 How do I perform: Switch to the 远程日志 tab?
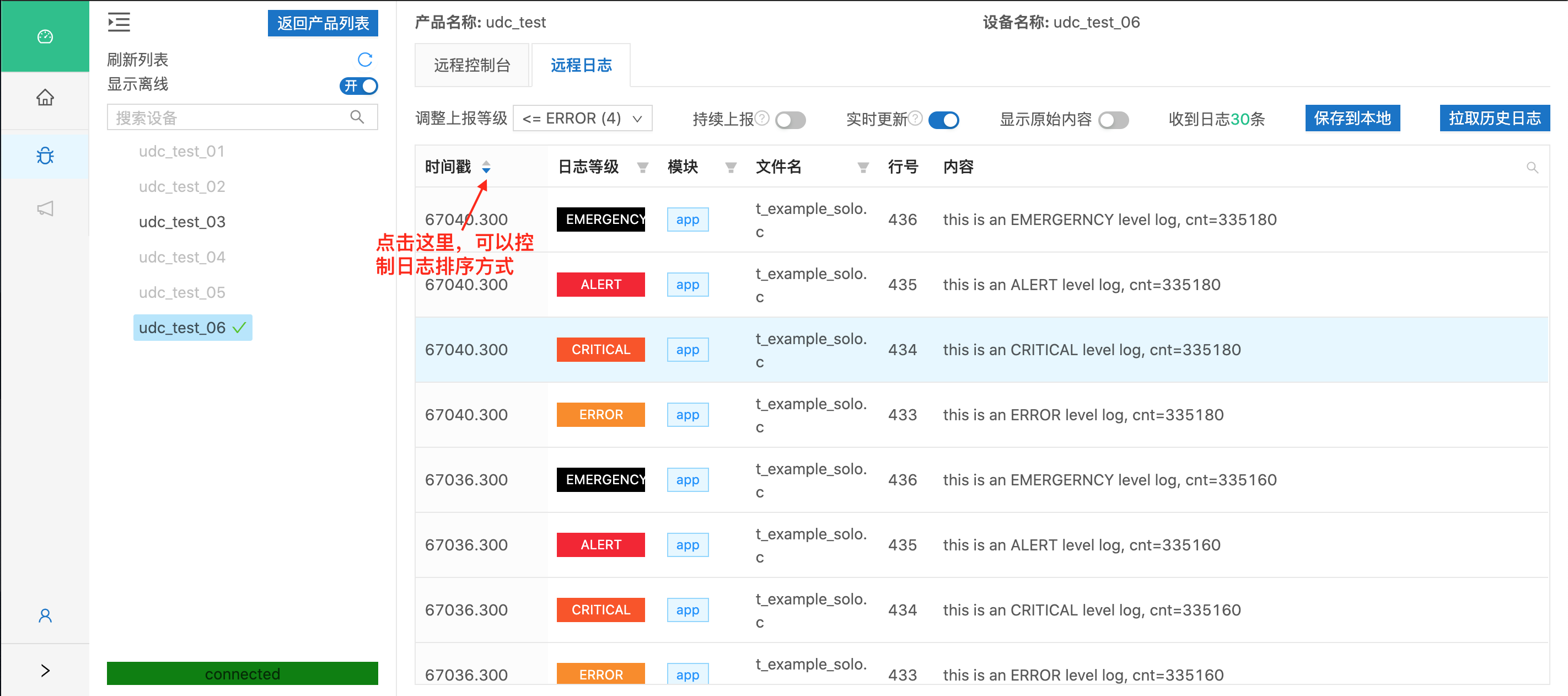[581, 65]
